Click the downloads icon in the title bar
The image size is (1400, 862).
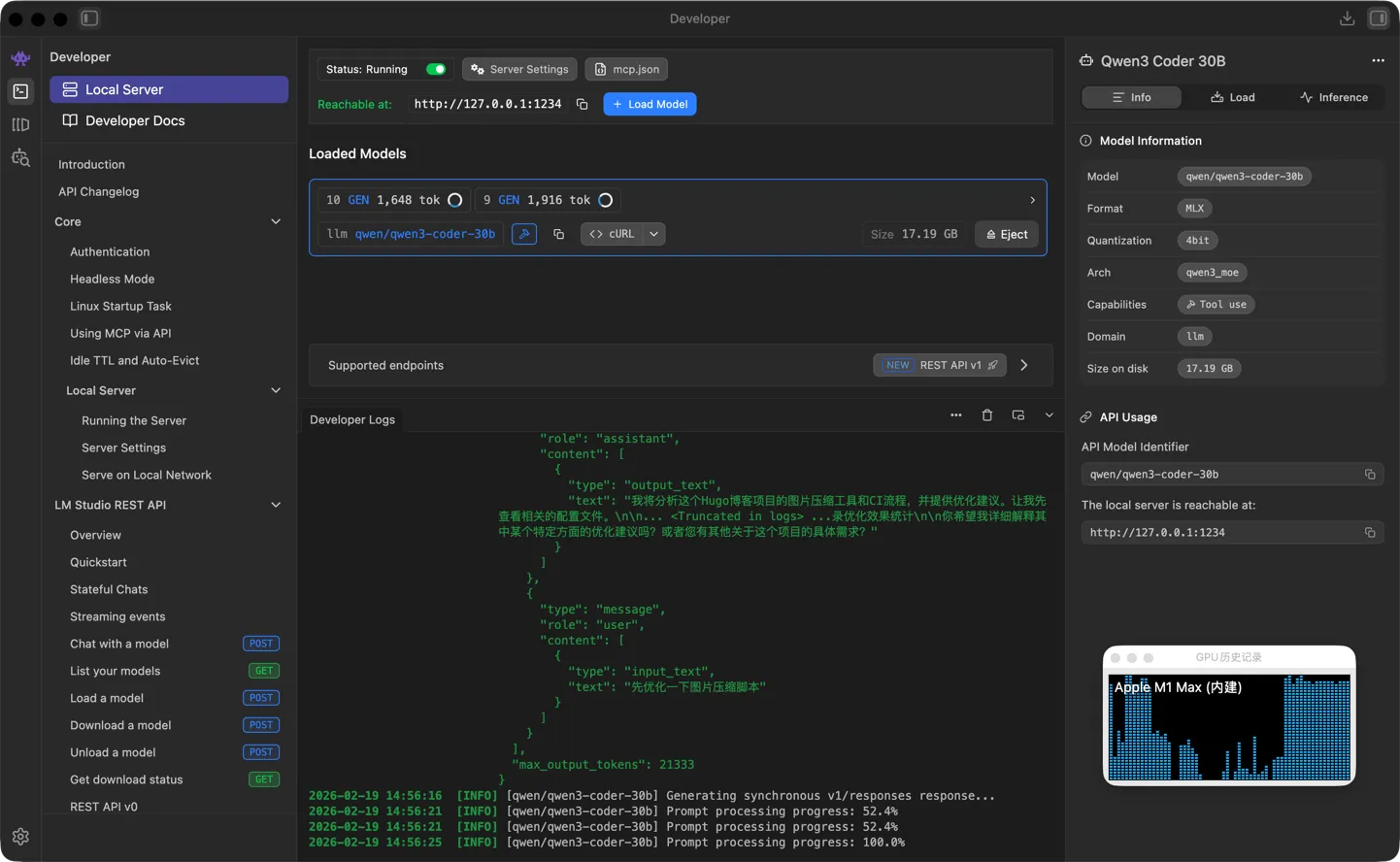pyautogui.click(x=1347, y=18)
